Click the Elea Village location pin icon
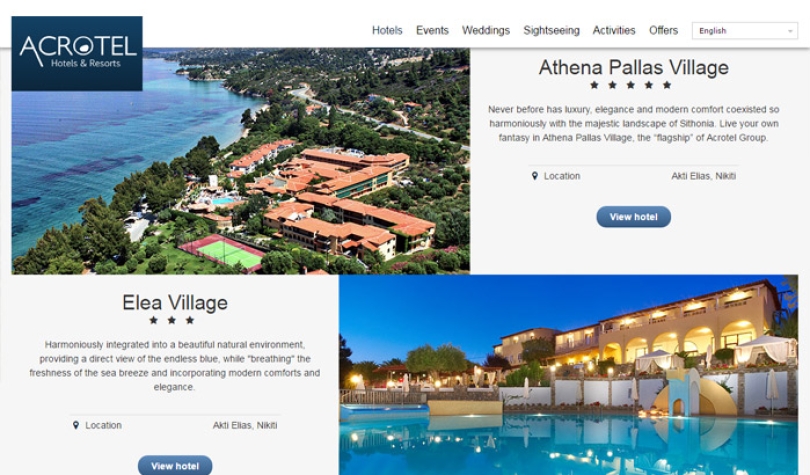The width and height of the screenshot is (810, 475). click(x=76, y=425)
